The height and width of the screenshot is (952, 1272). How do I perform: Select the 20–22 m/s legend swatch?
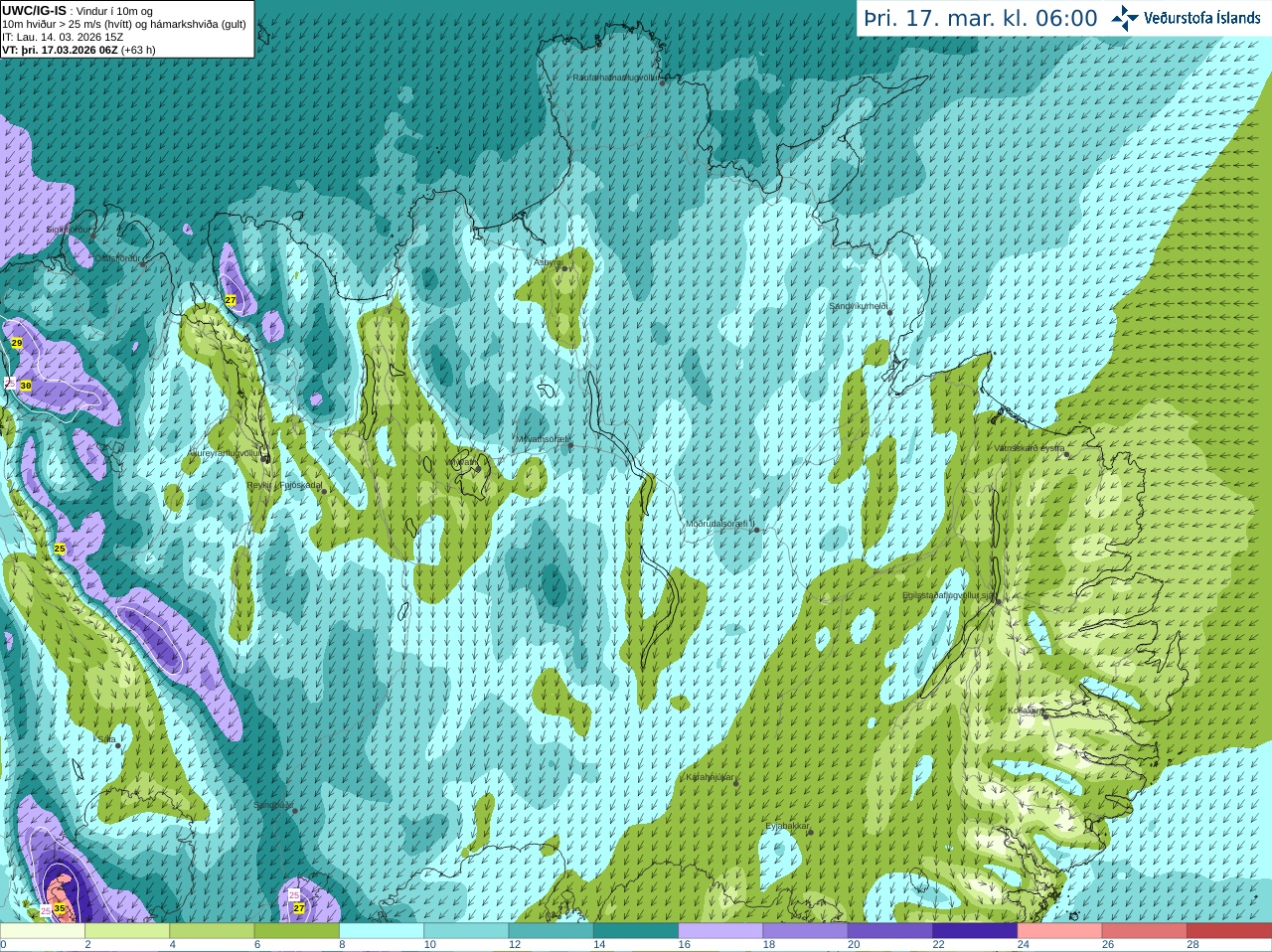point(890,931)
